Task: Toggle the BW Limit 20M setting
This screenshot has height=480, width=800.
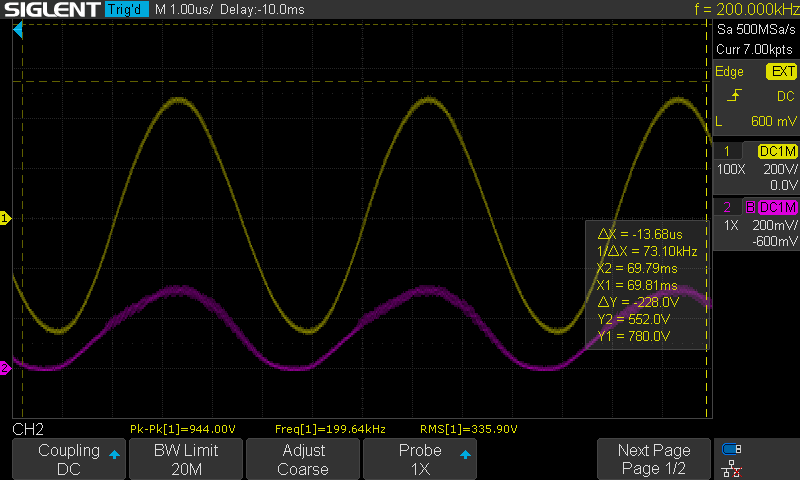Action: coord(185,459)
